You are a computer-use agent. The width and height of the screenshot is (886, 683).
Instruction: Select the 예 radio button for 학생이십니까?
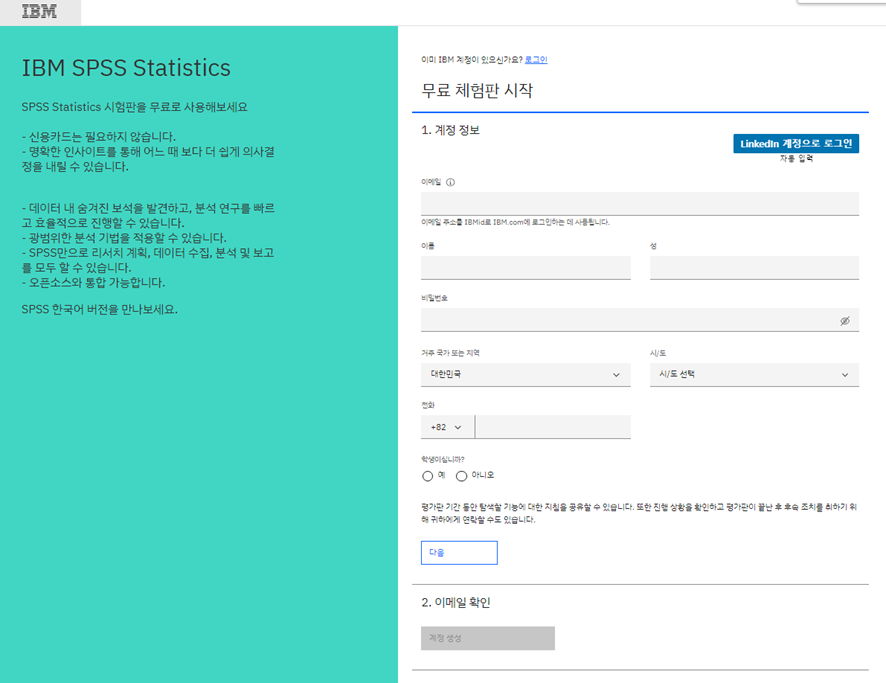[x=427, y=475]
